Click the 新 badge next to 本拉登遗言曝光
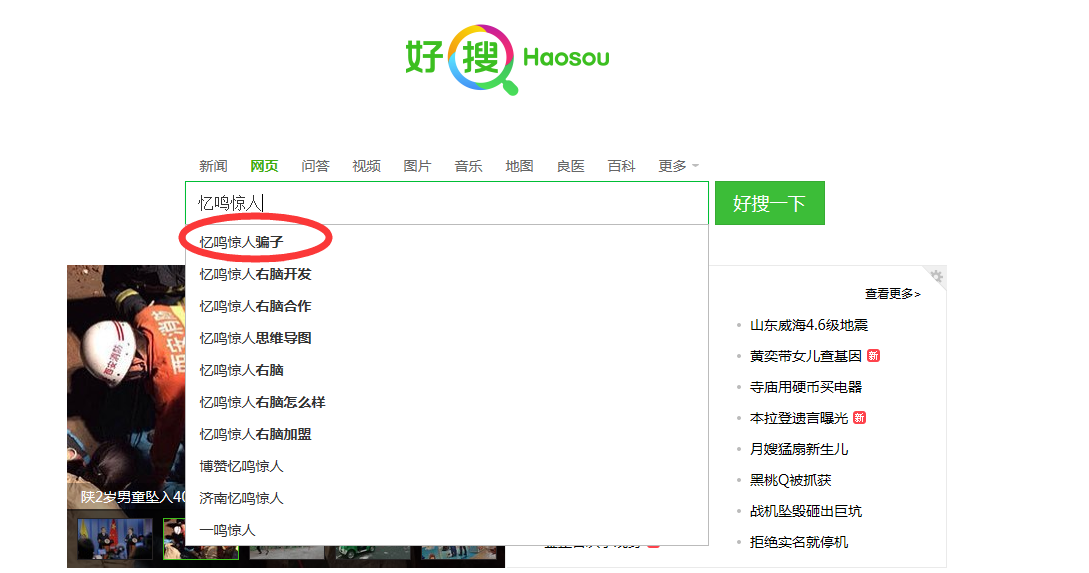 pyautogui.click(x=860, y=417)
